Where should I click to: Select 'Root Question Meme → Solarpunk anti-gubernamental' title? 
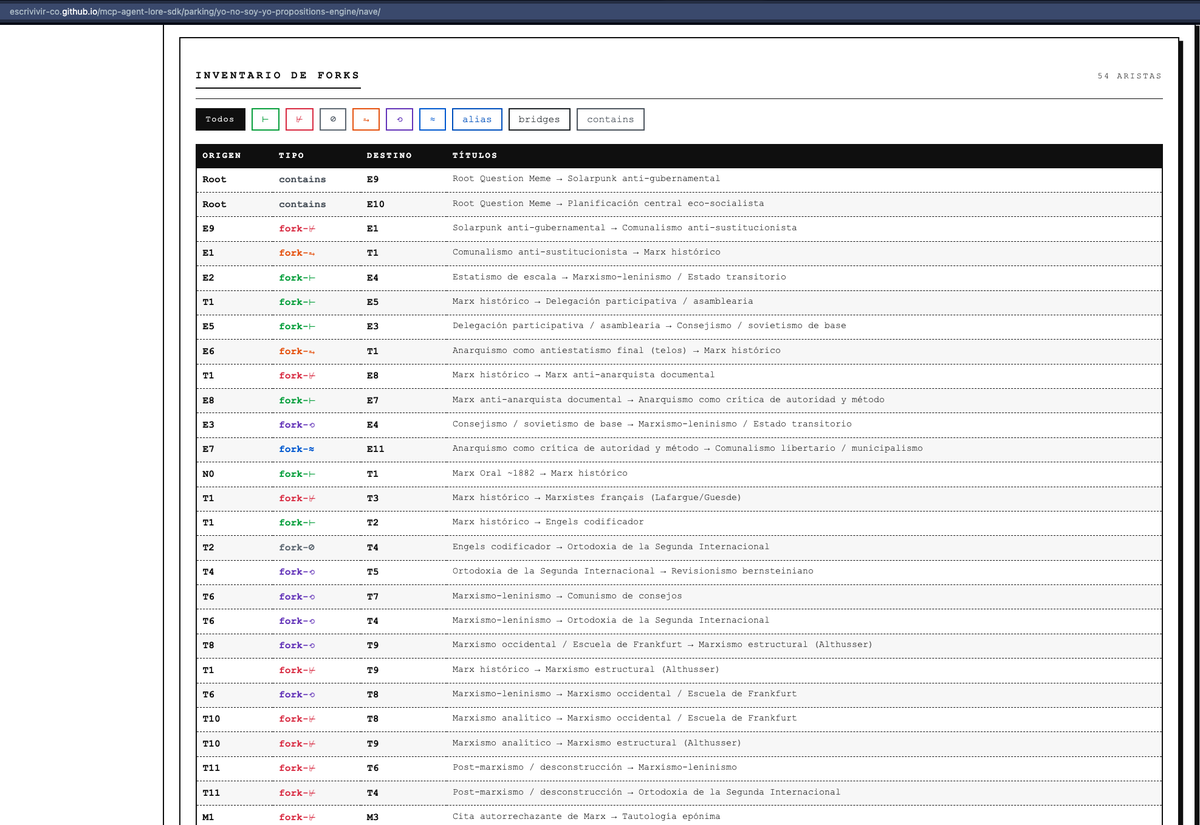click(x=586, y=179)
